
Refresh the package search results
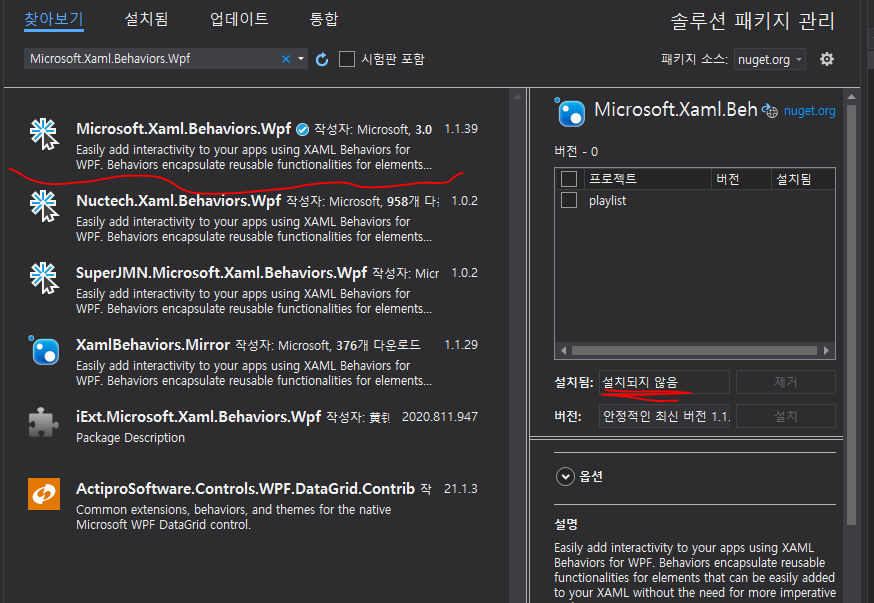point(322,59)
